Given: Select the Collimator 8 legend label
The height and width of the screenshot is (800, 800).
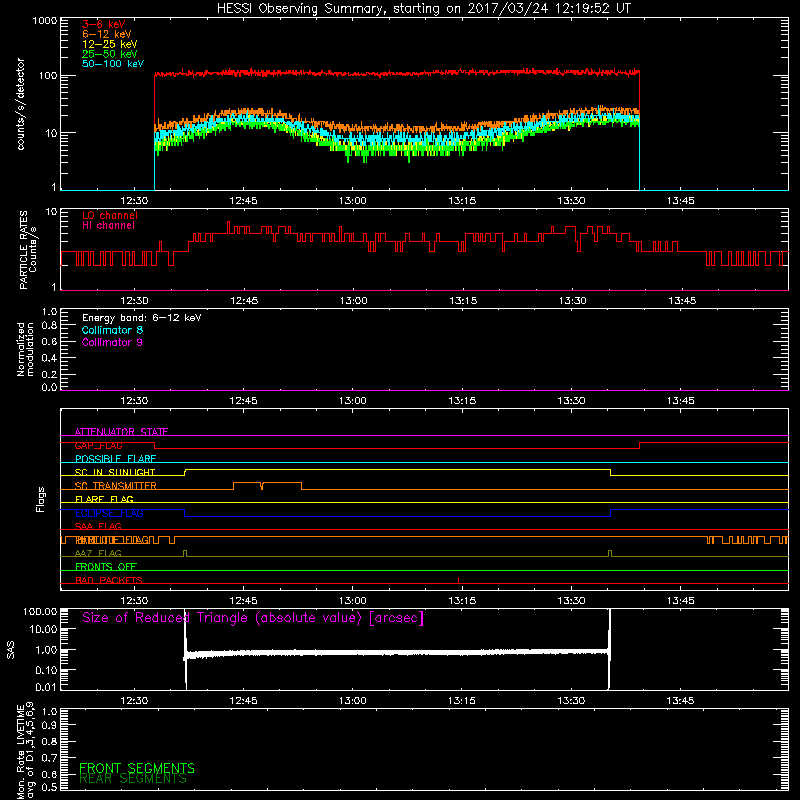Looking at the screenshot, I should (112, 330).
